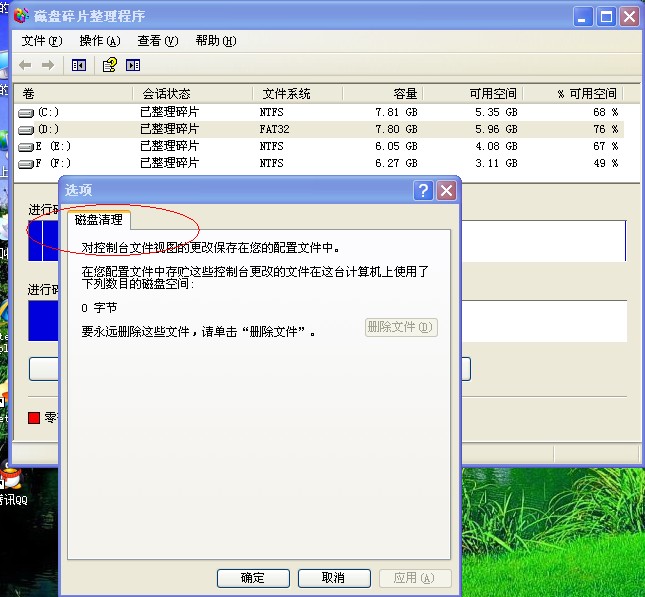Viewport: 645px width, 597px height.
Task: Maximize the Disk Defragmenter window
Action: (x=606, y=17)
